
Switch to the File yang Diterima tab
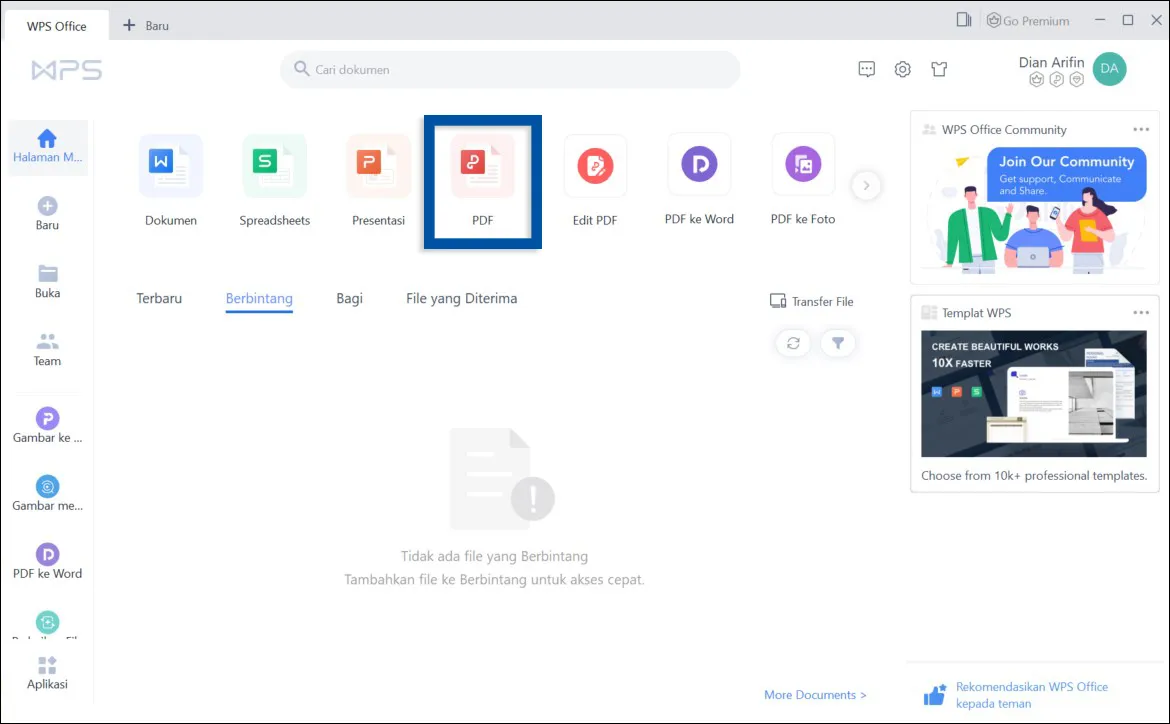click(x=461, y=298)
